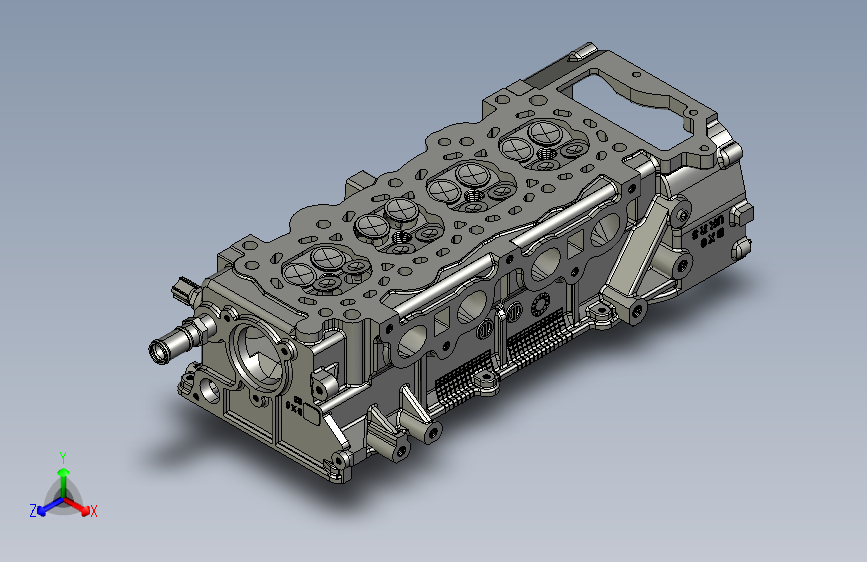
Task: Select the large circular port on the front face
Action: (x=260, y=357)
